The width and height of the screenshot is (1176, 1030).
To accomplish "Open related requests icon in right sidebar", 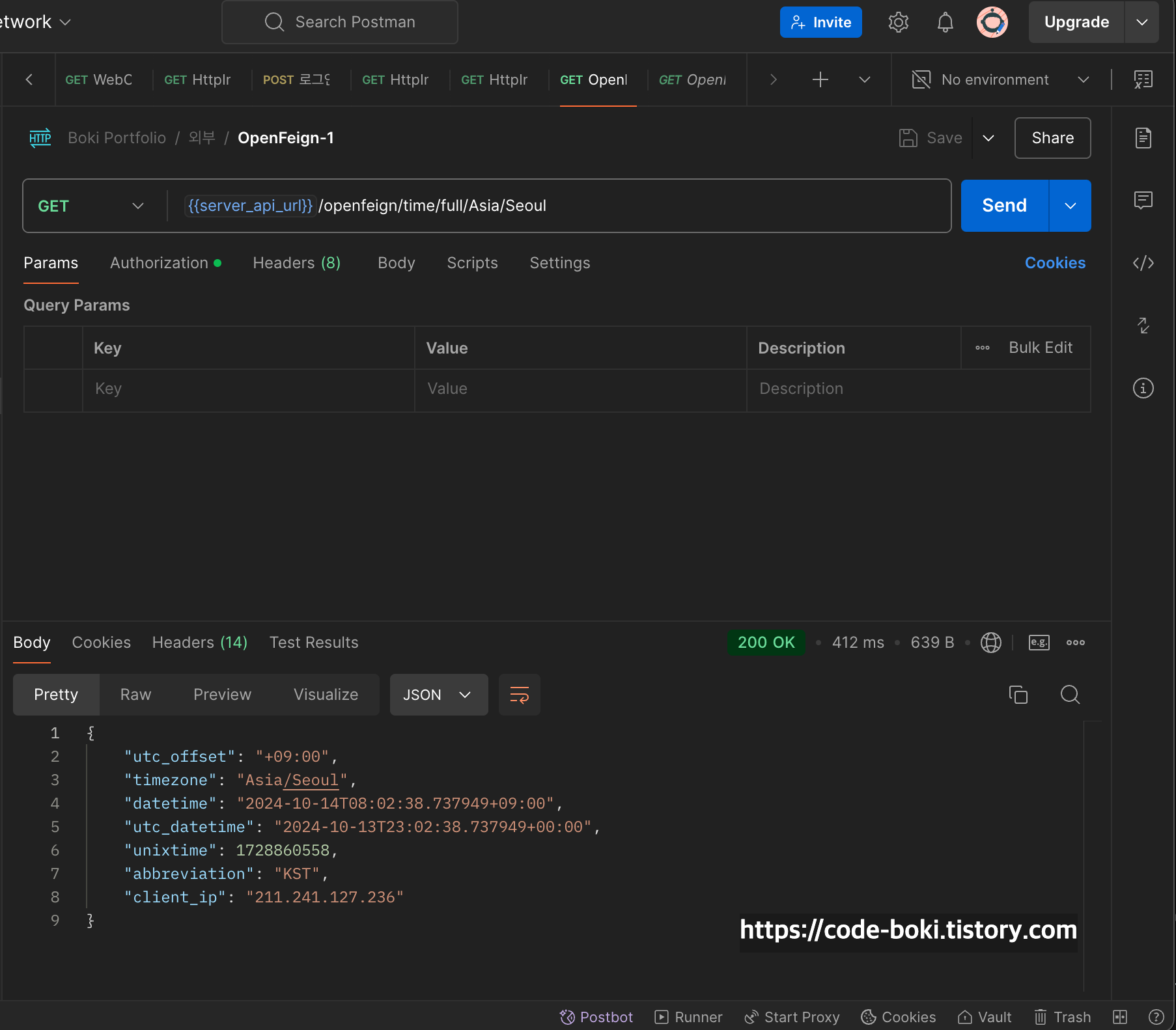I will pyautogui.click(x=1143, y=326).
